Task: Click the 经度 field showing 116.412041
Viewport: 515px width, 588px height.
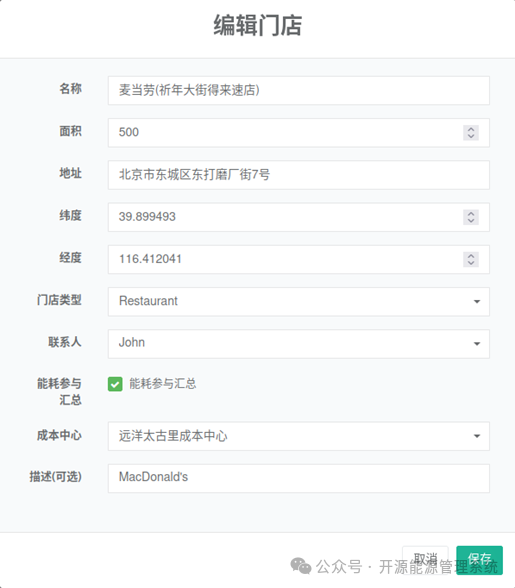Action: pos(285,260)
